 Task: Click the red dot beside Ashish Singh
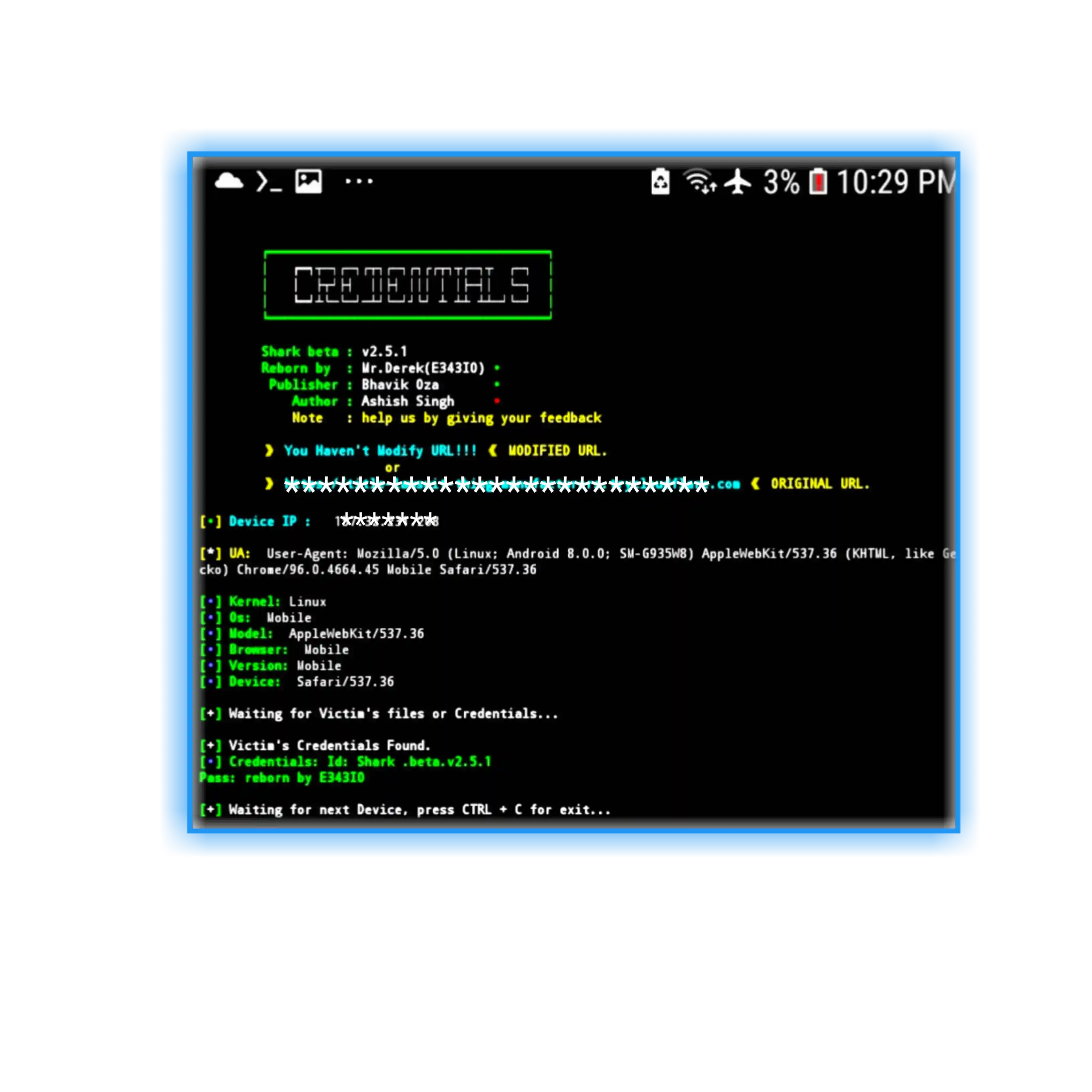(x=497, y=401)
